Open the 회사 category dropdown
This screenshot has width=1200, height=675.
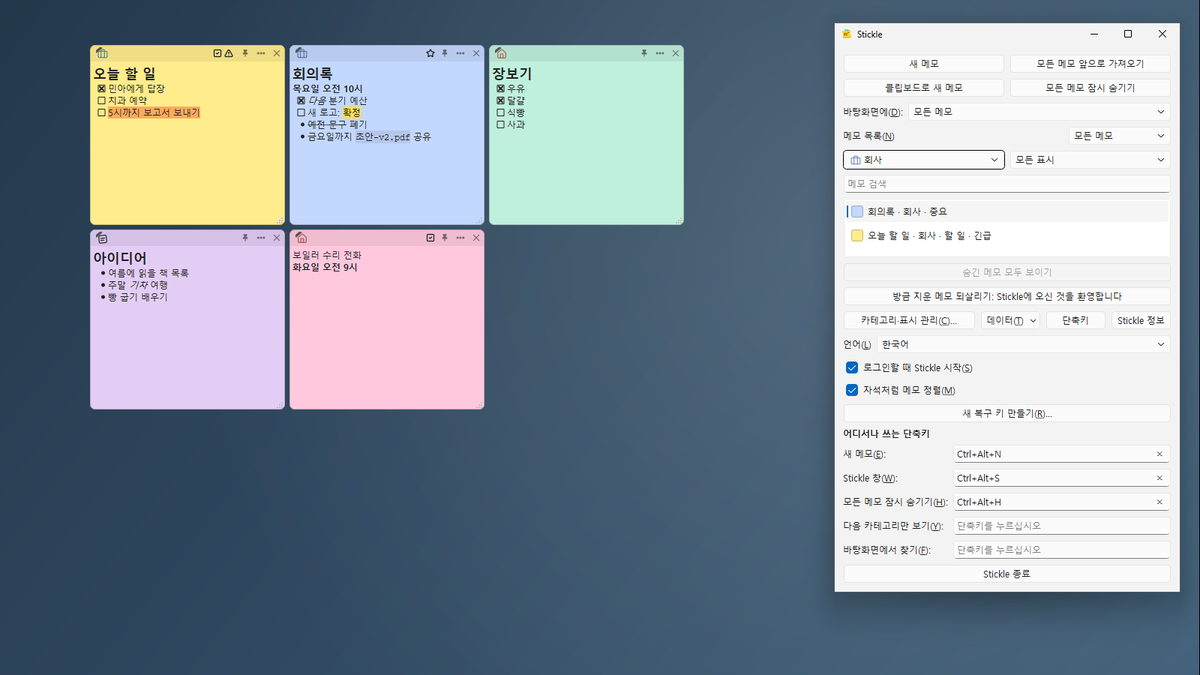click(923, 160)
